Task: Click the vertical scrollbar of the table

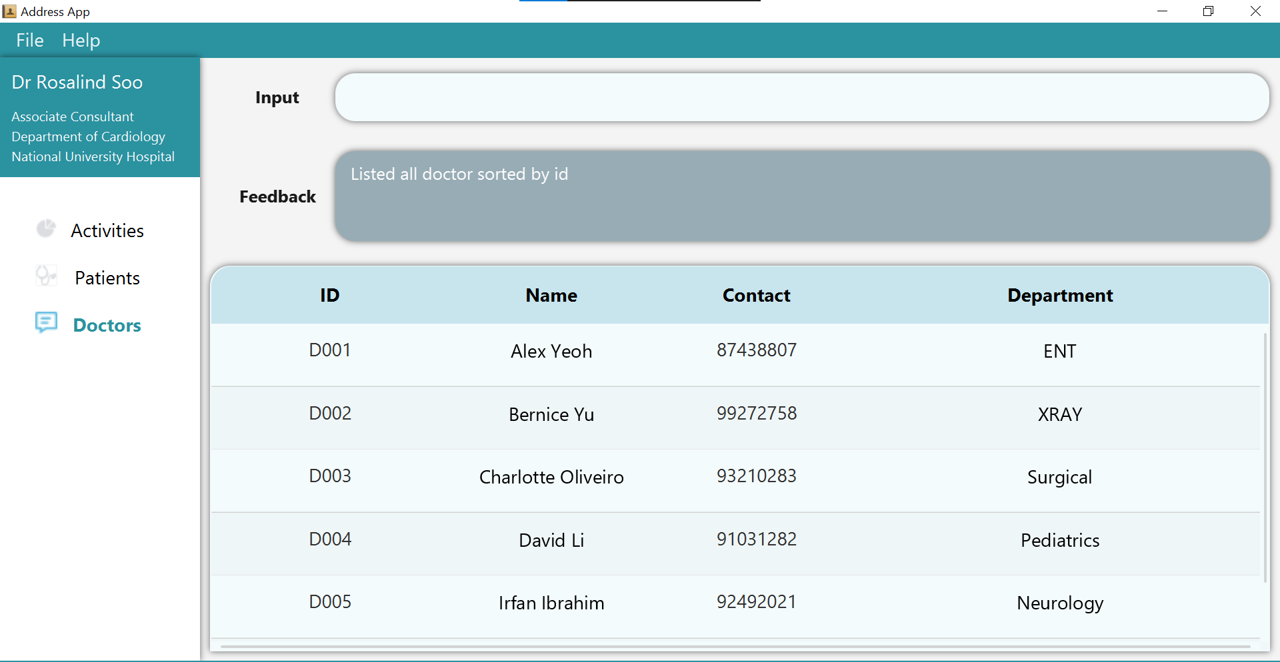Action: (x=1265, y=450)
